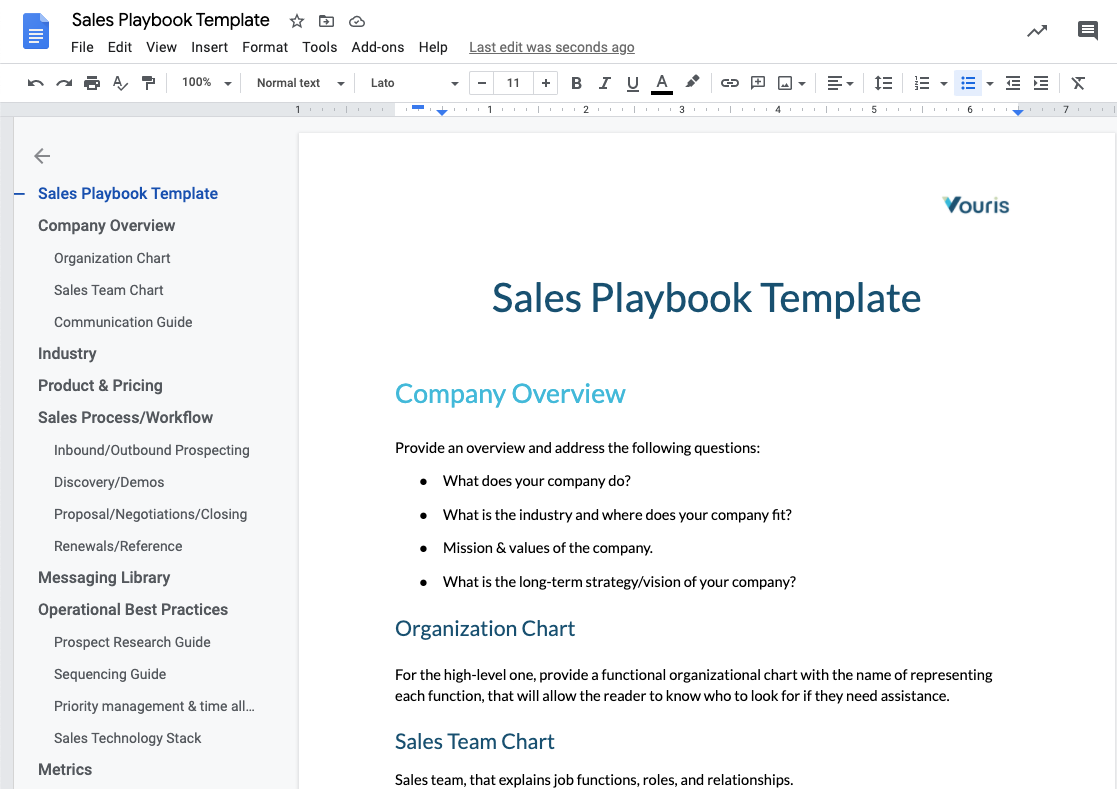Toggle underline formatting
Image resolution: width=1117 pixels, height=789 pixels.
633,83
